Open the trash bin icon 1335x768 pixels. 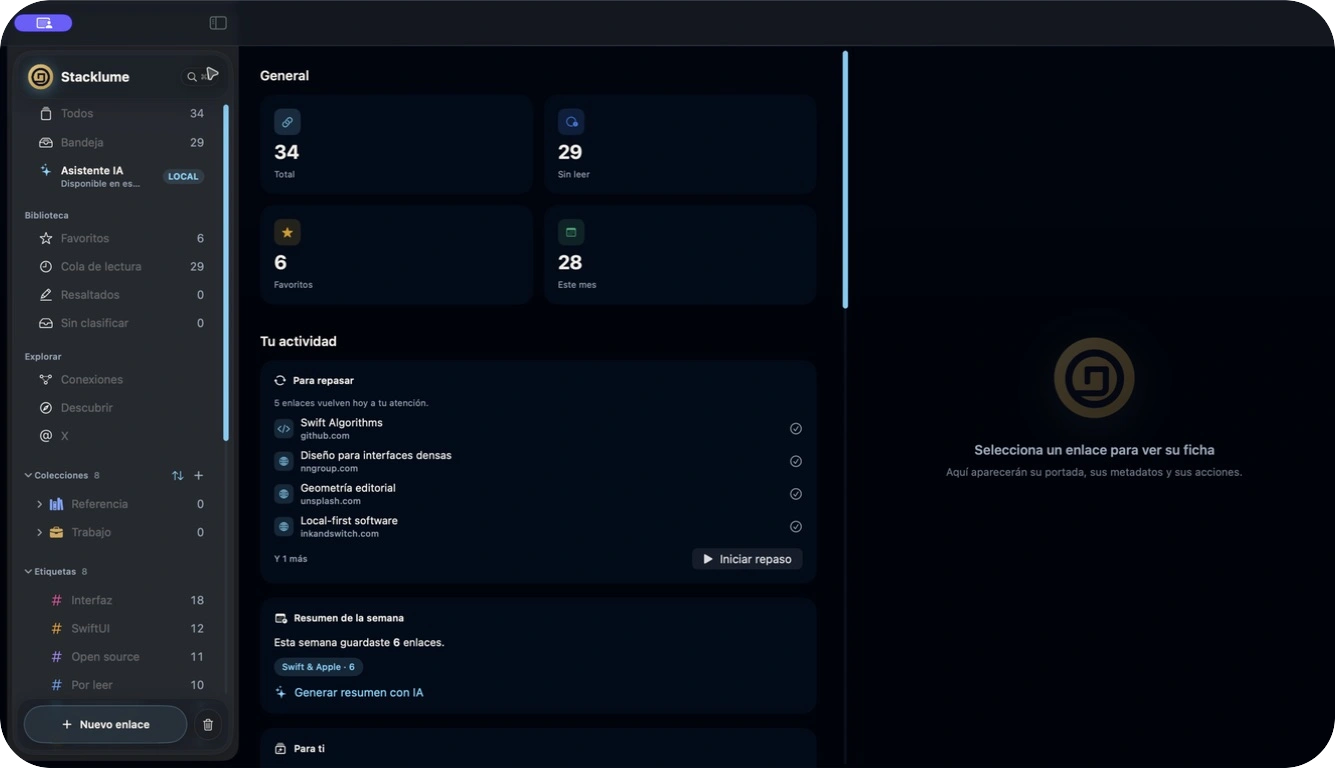coord(208,725)
